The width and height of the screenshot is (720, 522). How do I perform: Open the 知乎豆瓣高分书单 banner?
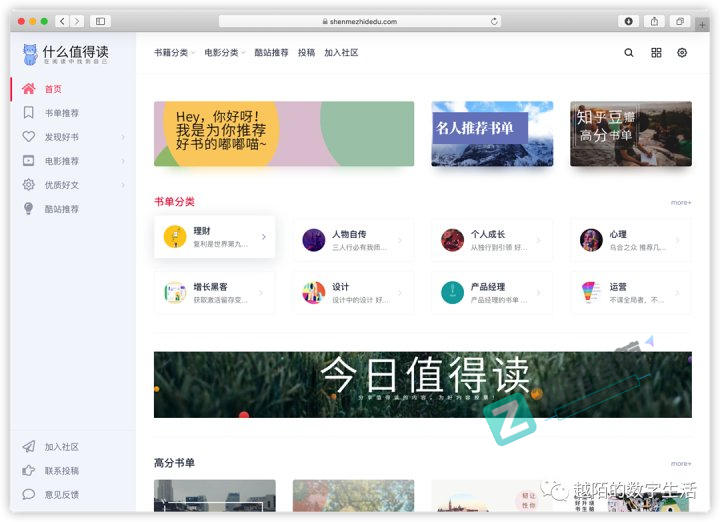click(631, 134)
